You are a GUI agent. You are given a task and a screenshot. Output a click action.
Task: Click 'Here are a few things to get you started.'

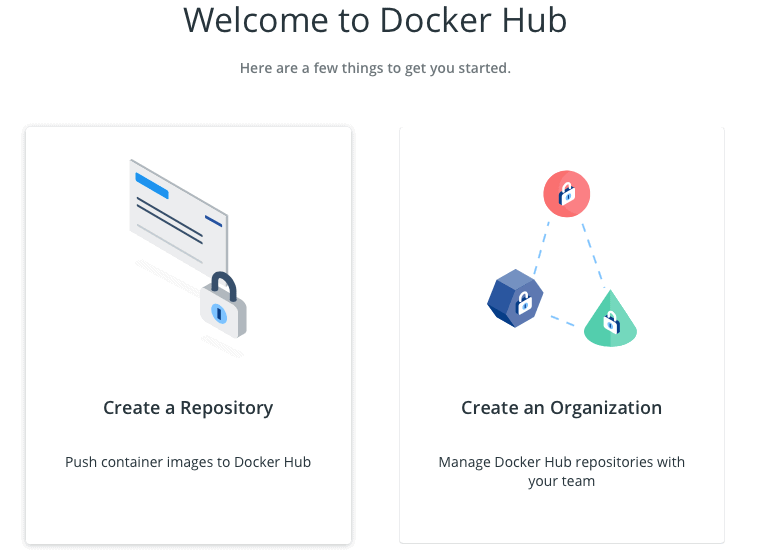tap(375, 68)
